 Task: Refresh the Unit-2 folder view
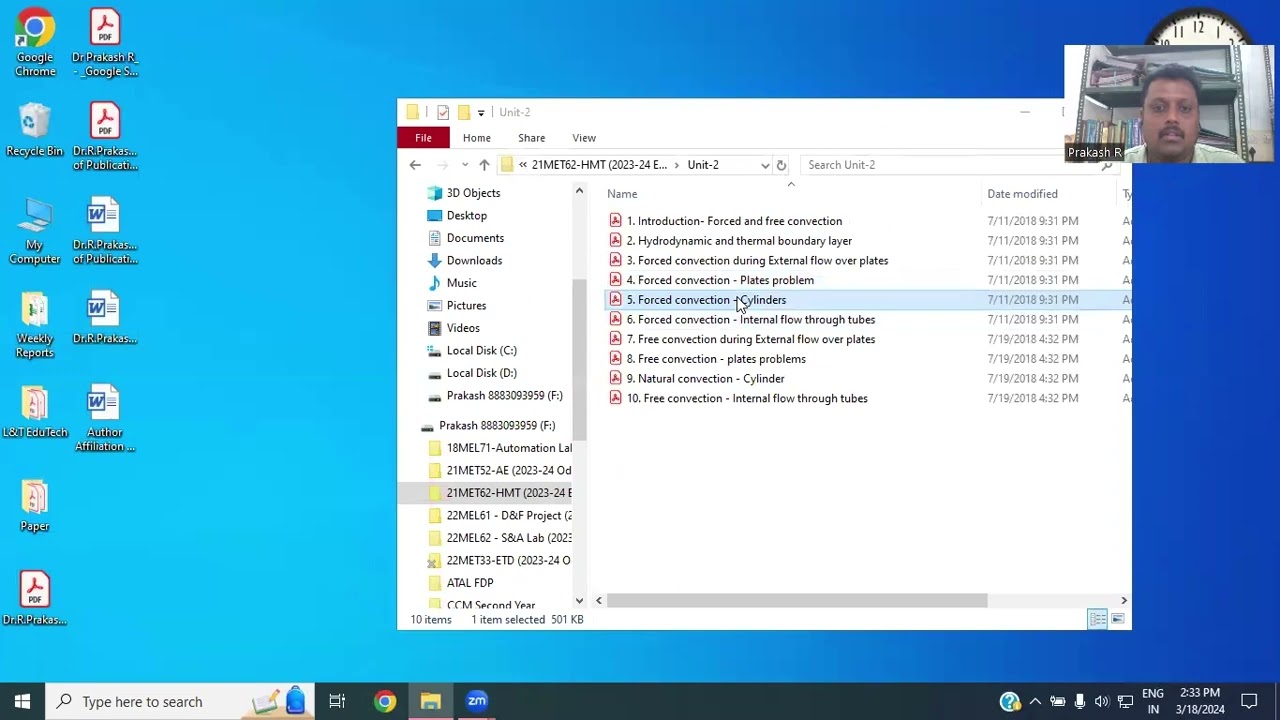coord(781,165)
